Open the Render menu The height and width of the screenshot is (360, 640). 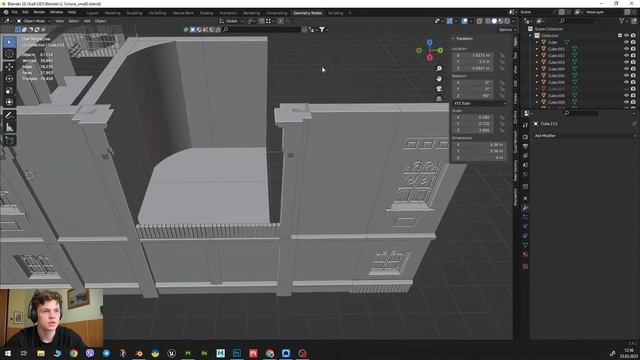39,12
